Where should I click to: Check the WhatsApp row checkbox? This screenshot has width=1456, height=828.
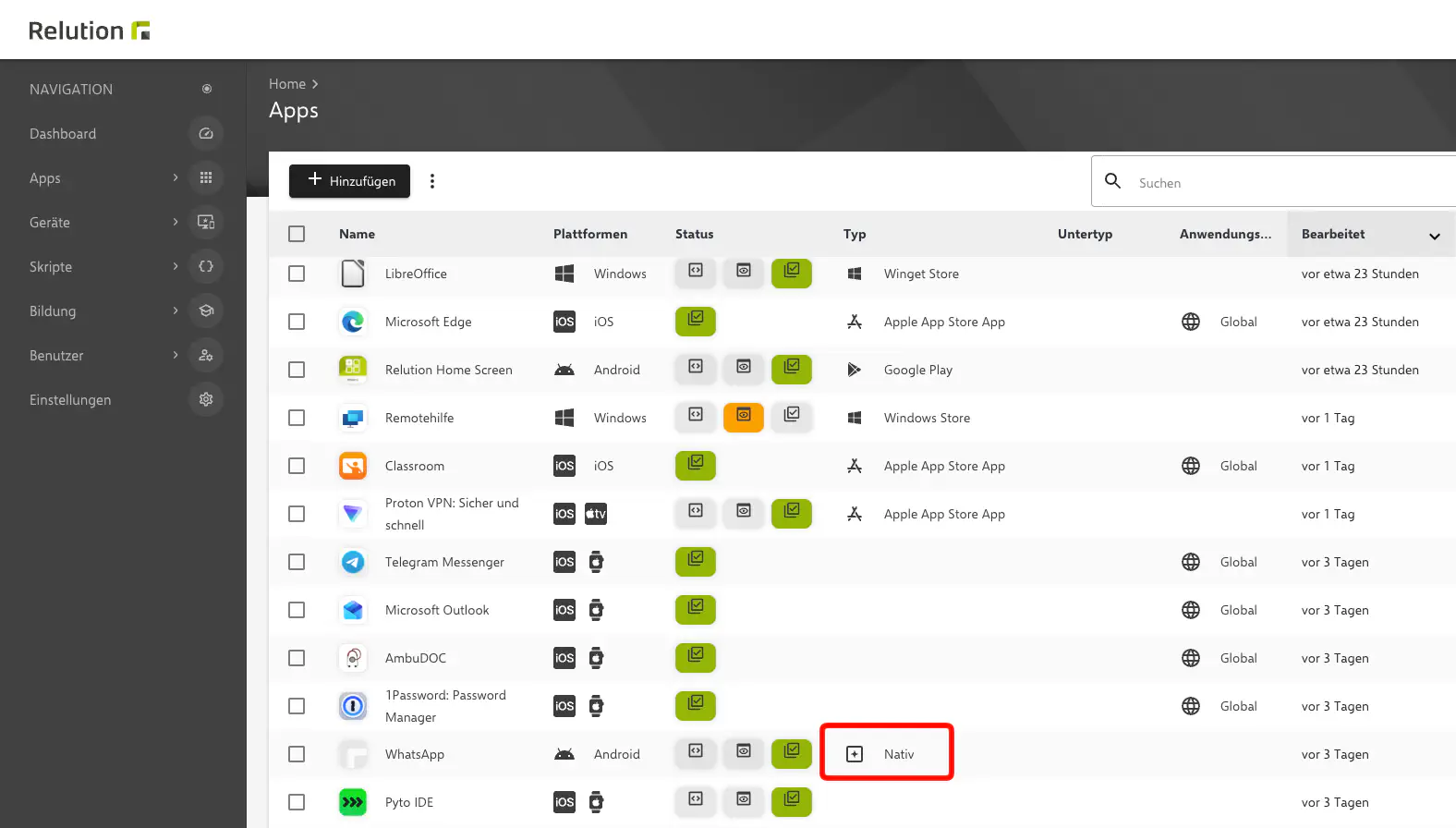tap(297, 754)
